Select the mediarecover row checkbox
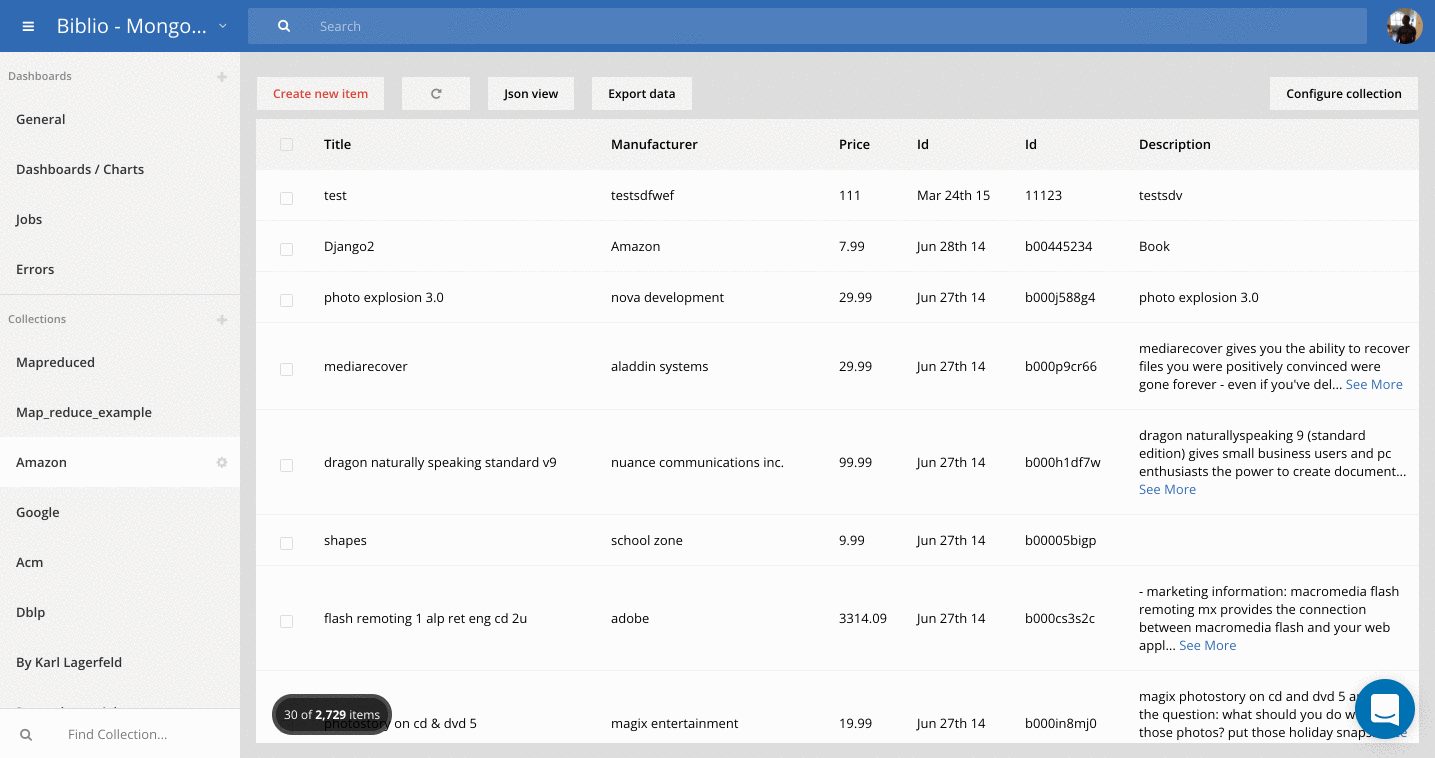 pos(287,369)
